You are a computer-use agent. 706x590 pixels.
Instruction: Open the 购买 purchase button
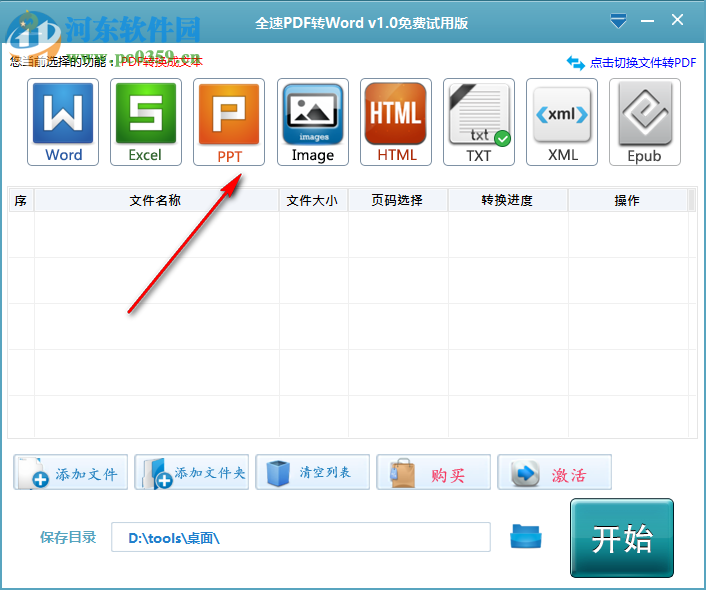(434, 472)
